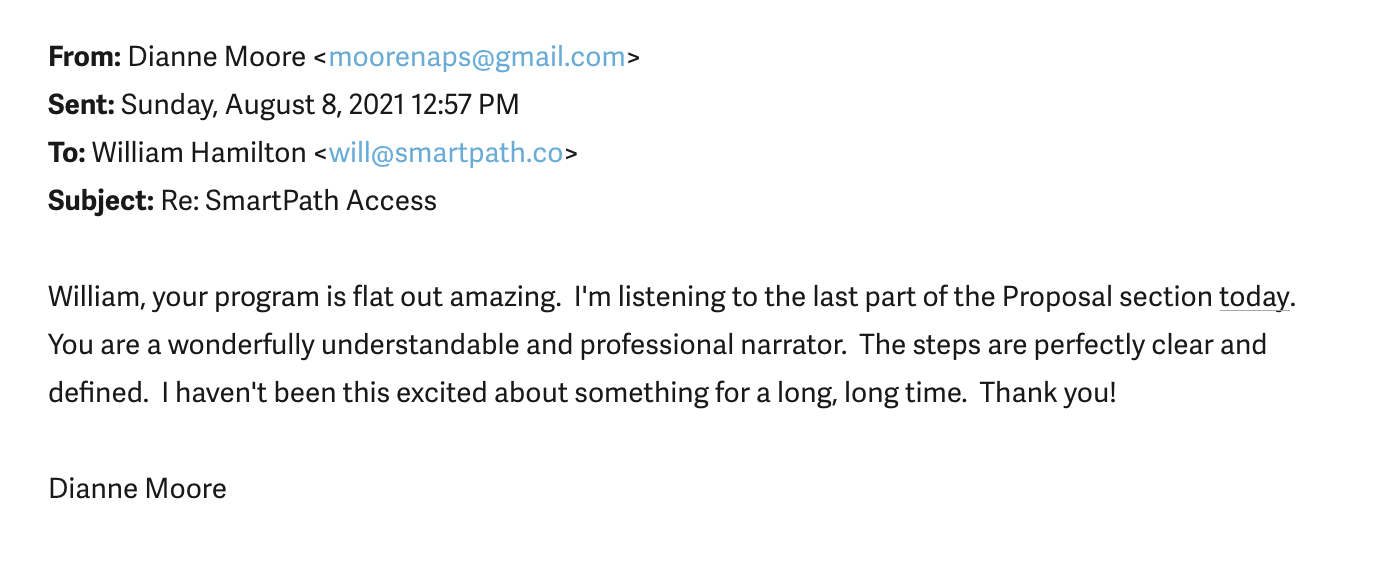Click the sentence starting "I haven't been"
The height and width of the screenshot is (562, 1382).
pos(564,393)
